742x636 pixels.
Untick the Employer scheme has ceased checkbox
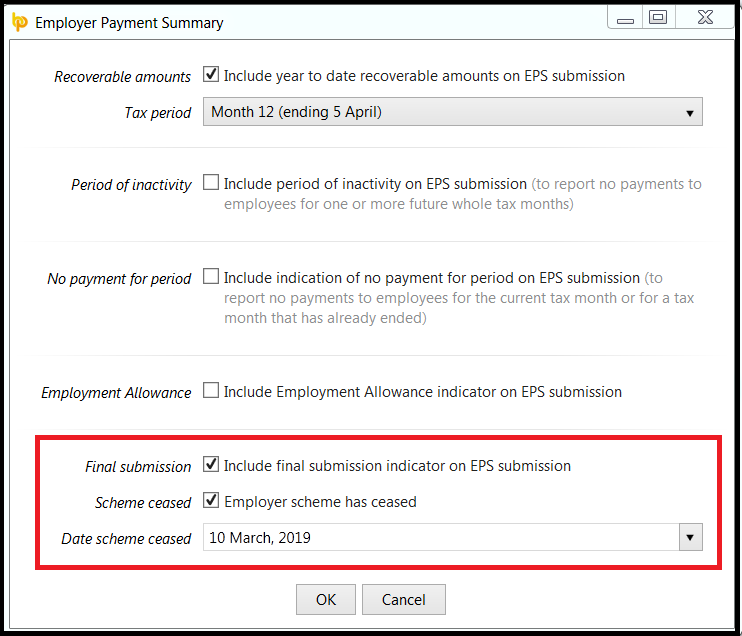click(211, 500)
